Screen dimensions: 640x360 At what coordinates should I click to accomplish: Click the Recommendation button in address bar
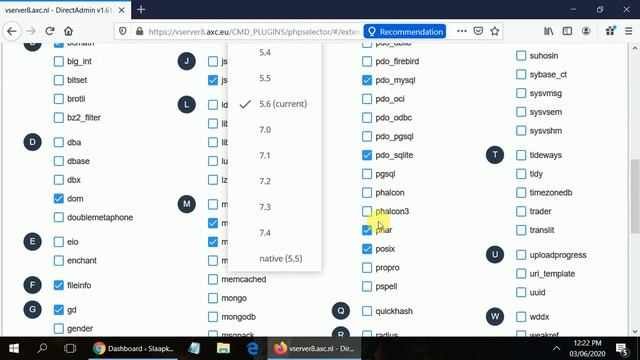point(405,31)
